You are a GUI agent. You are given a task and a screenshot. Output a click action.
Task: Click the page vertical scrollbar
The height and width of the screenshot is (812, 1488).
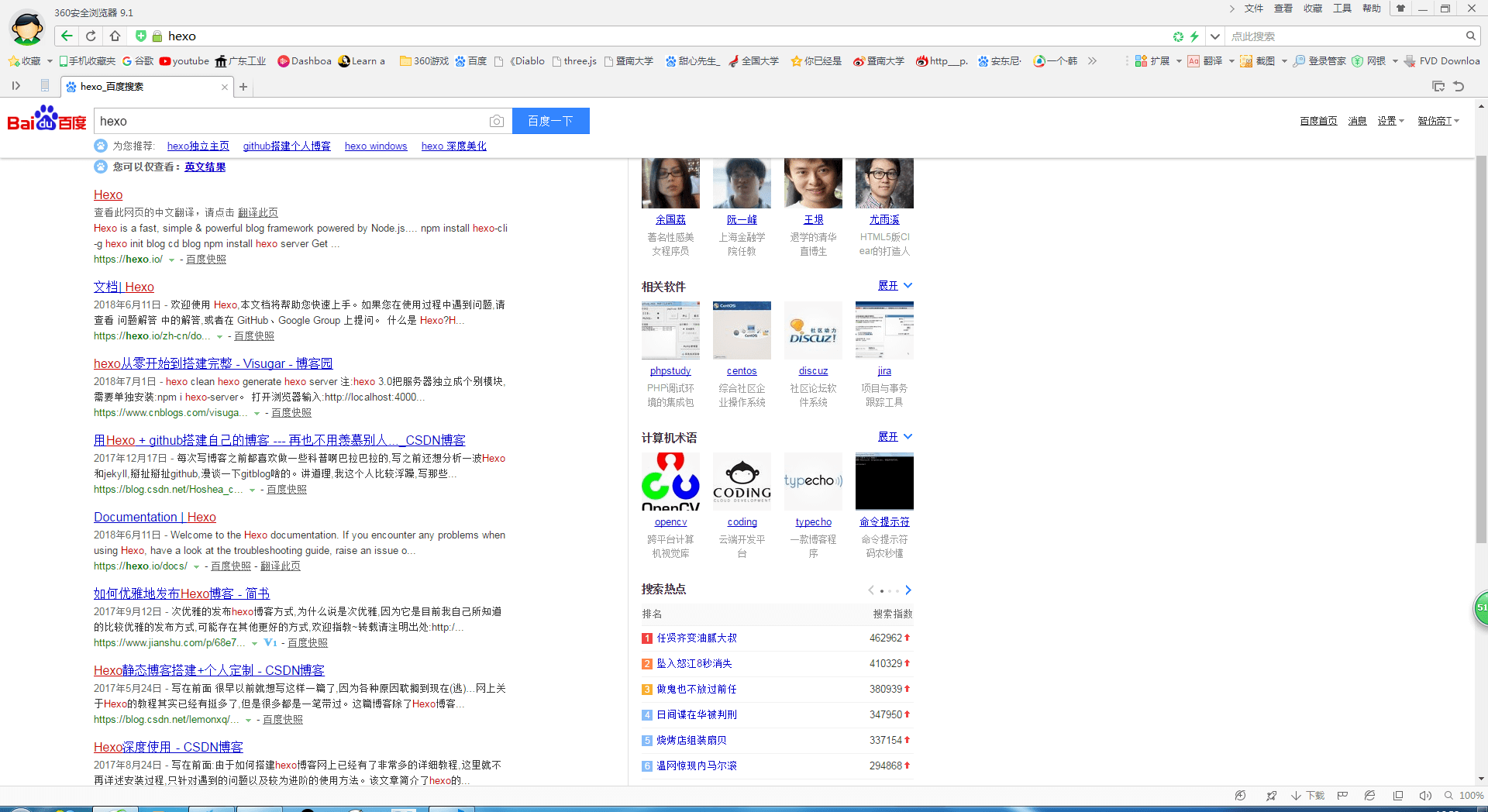point(1481,349)
